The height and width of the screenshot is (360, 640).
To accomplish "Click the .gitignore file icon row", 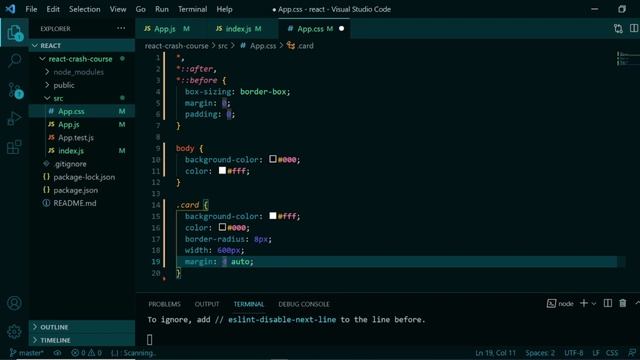I will 82,164.
